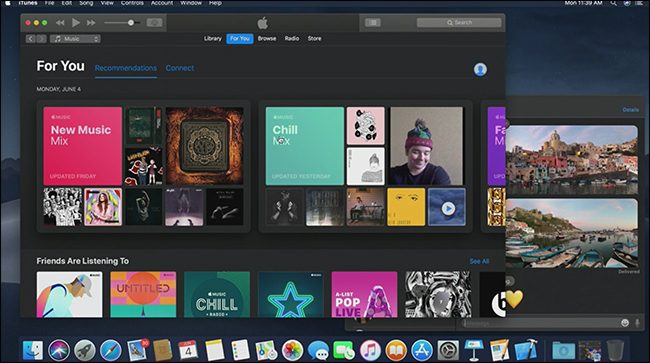Switch to the Library tab
Screen dimensions: 650x363
click(x=213, y=39)
